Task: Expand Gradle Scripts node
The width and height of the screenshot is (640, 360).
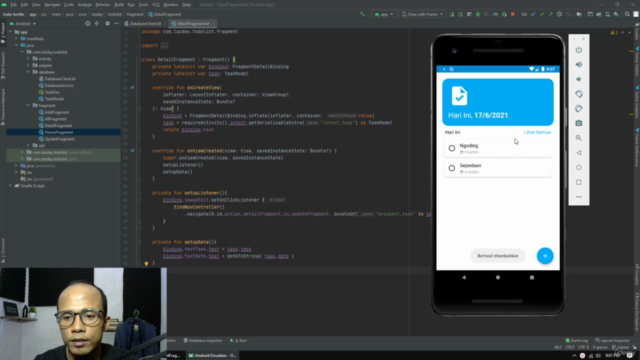Action: [x=10, y=186]
